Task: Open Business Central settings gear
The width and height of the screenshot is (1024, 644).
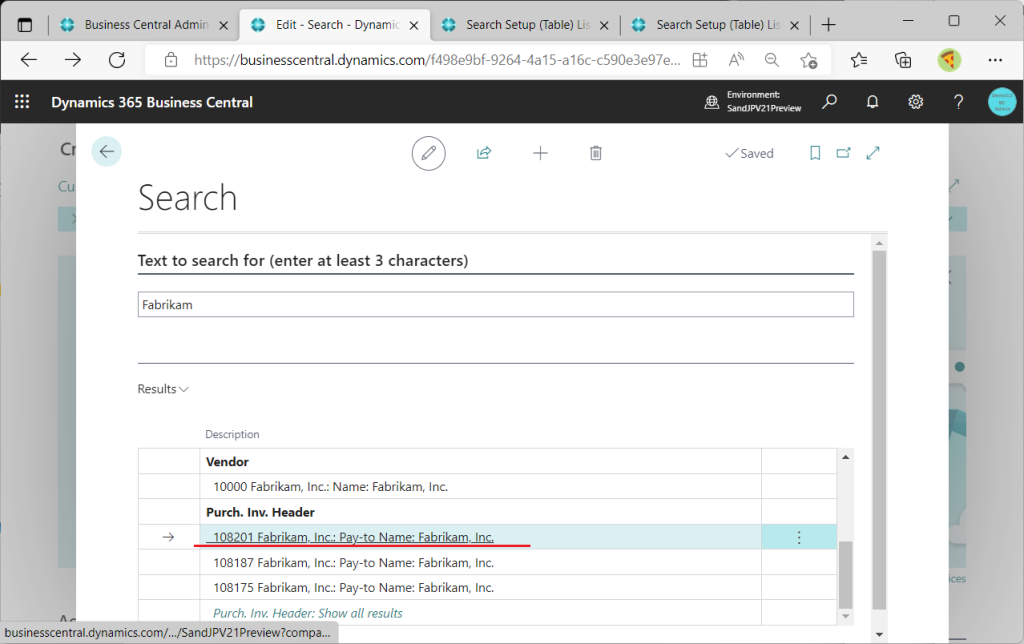Action: click(x=916, y=102)
